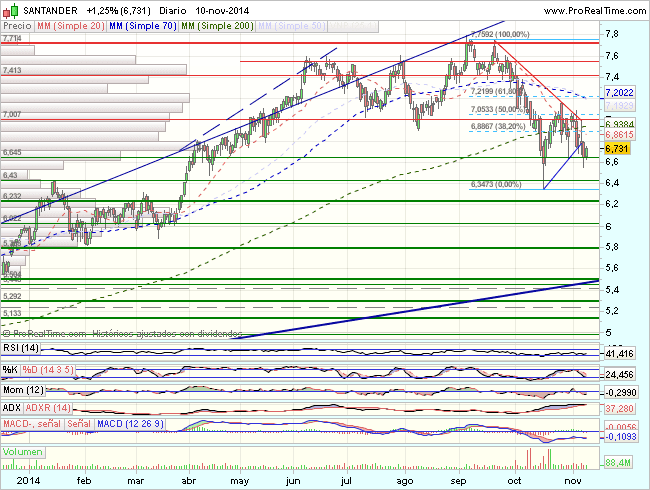This screenshot has width=650, height=490.
Task: Click the mar month marker
Action: (x=136, y=481)
